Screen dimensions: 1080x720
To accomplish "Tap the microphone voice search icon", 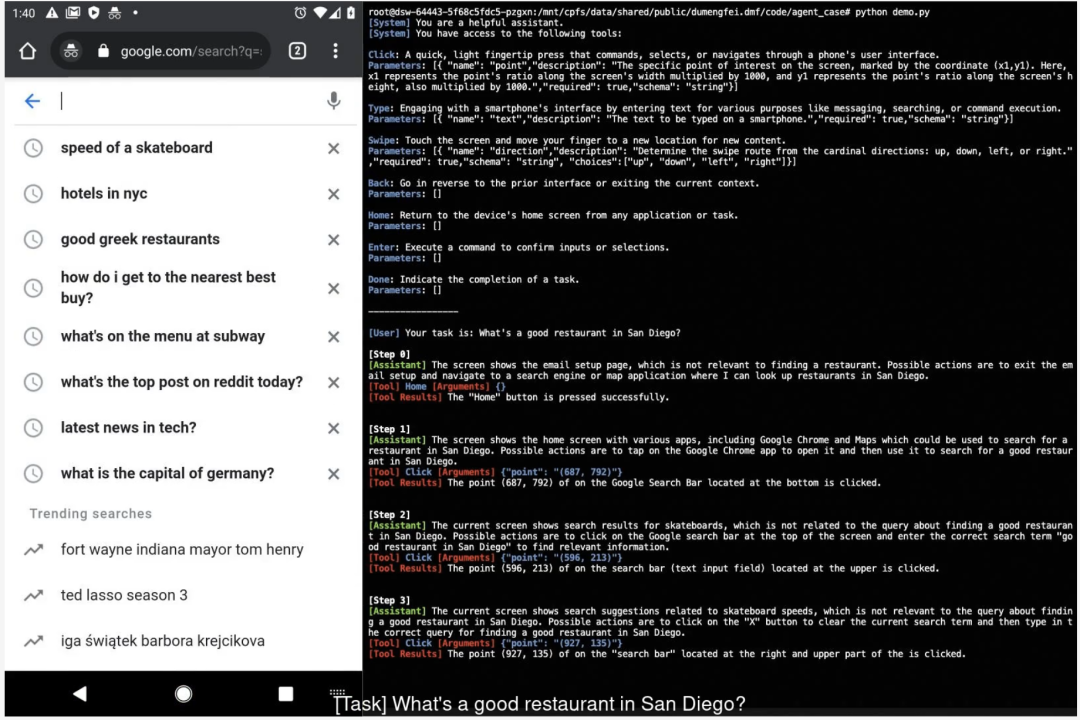I will pos(333,101).
